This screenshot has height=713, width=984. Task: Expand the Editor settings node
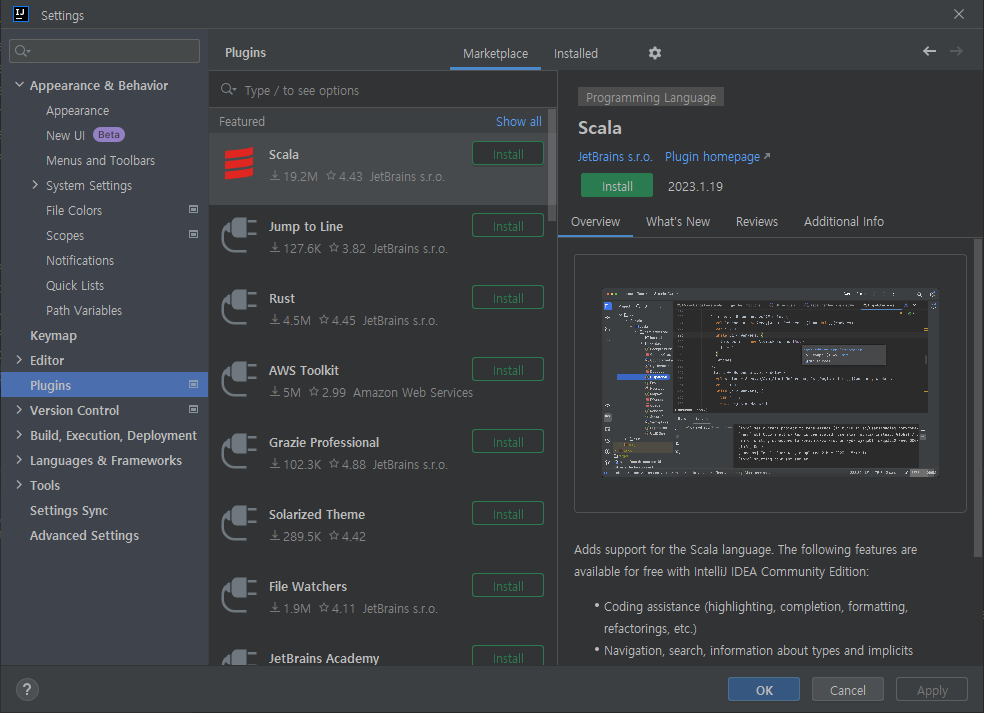[19, 360]
